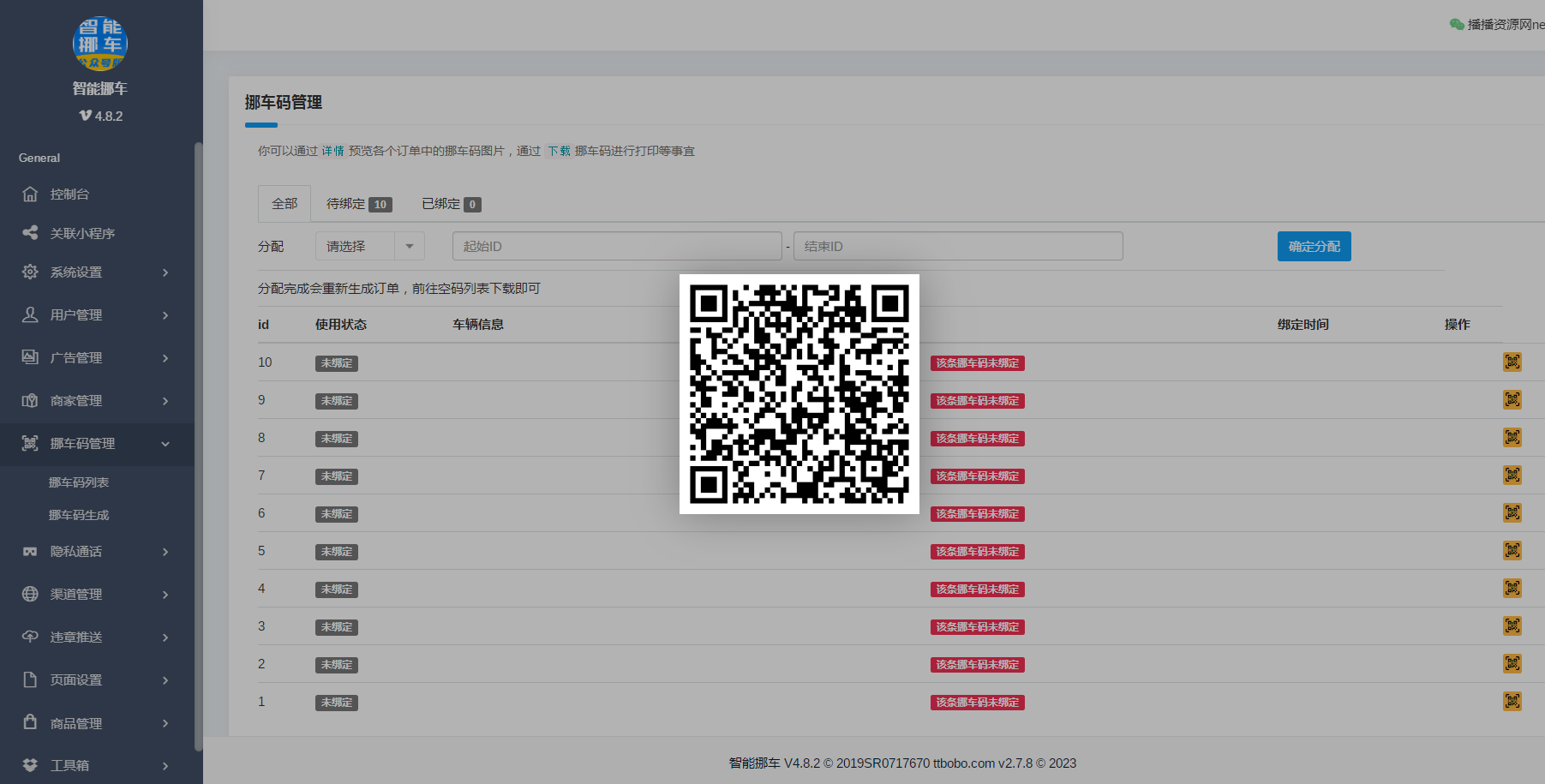The height and width of the screenshot is (784, 1545).
Task: Click the 渠道管理 globe icon
Action: pos(30,594)
